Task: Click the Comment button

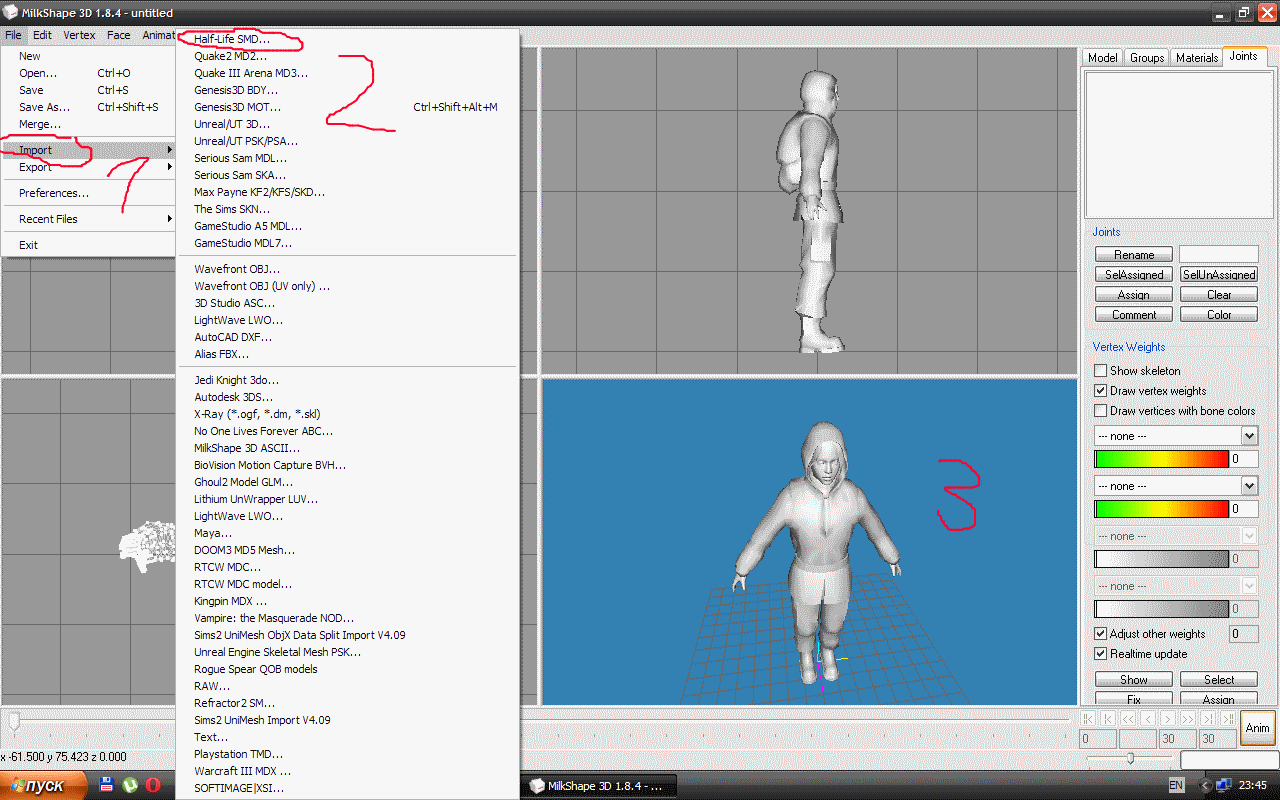Action: click(x=1134, y=315)
